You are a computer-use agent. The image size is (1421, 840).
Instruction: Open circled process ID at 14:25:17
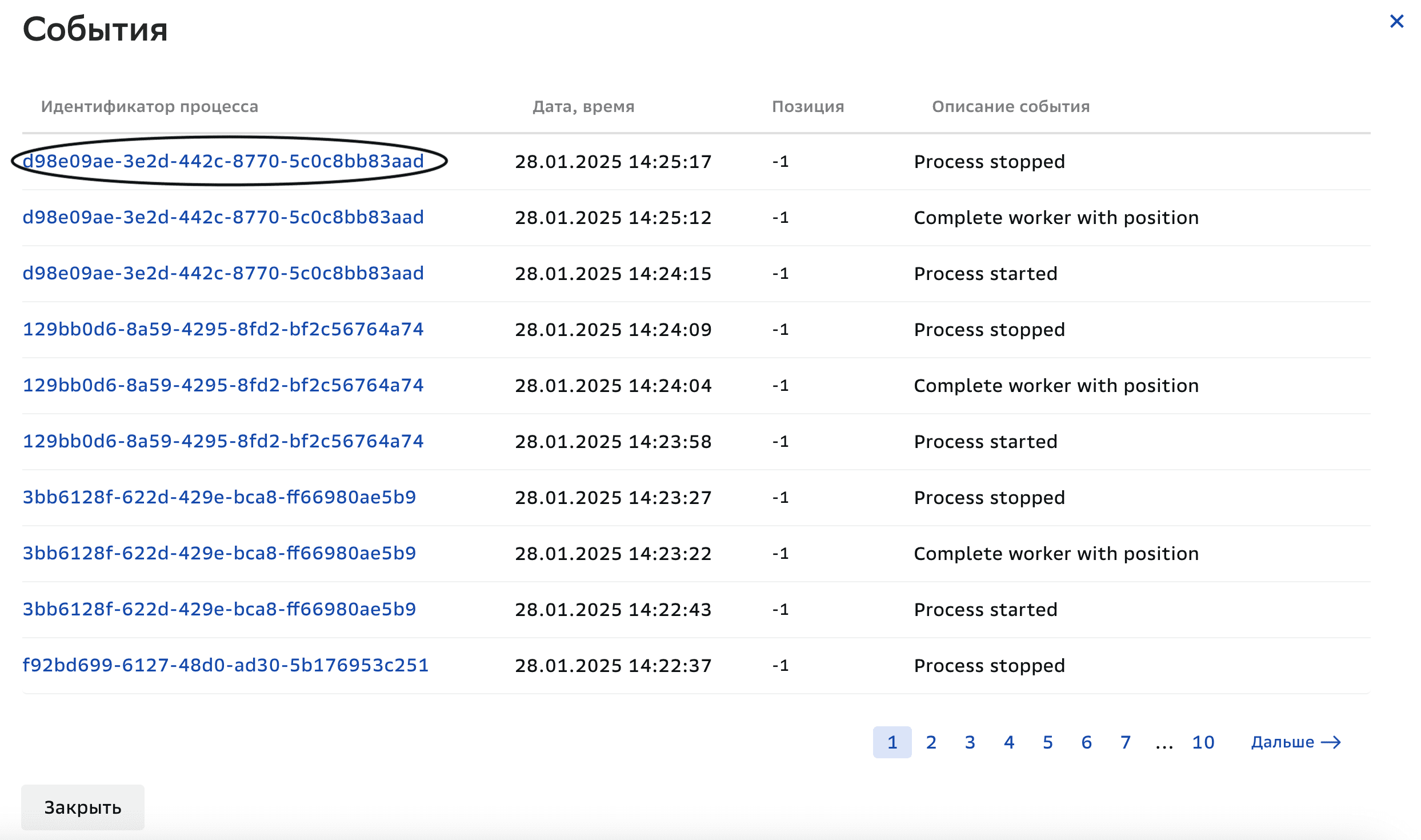coord(223,161)
